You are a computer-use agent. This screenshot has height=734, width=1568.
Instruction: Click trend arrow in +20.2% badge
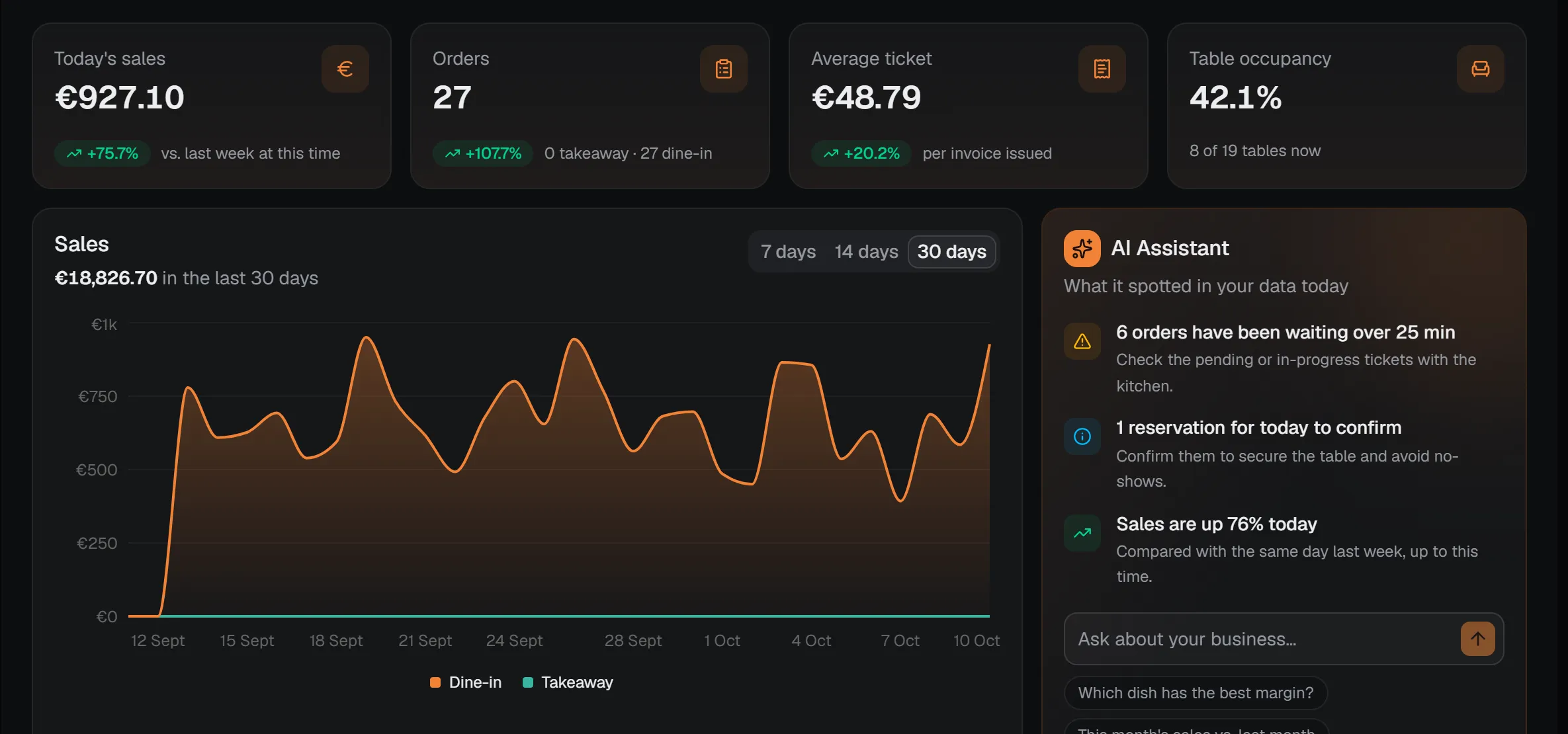coord(831,153)
